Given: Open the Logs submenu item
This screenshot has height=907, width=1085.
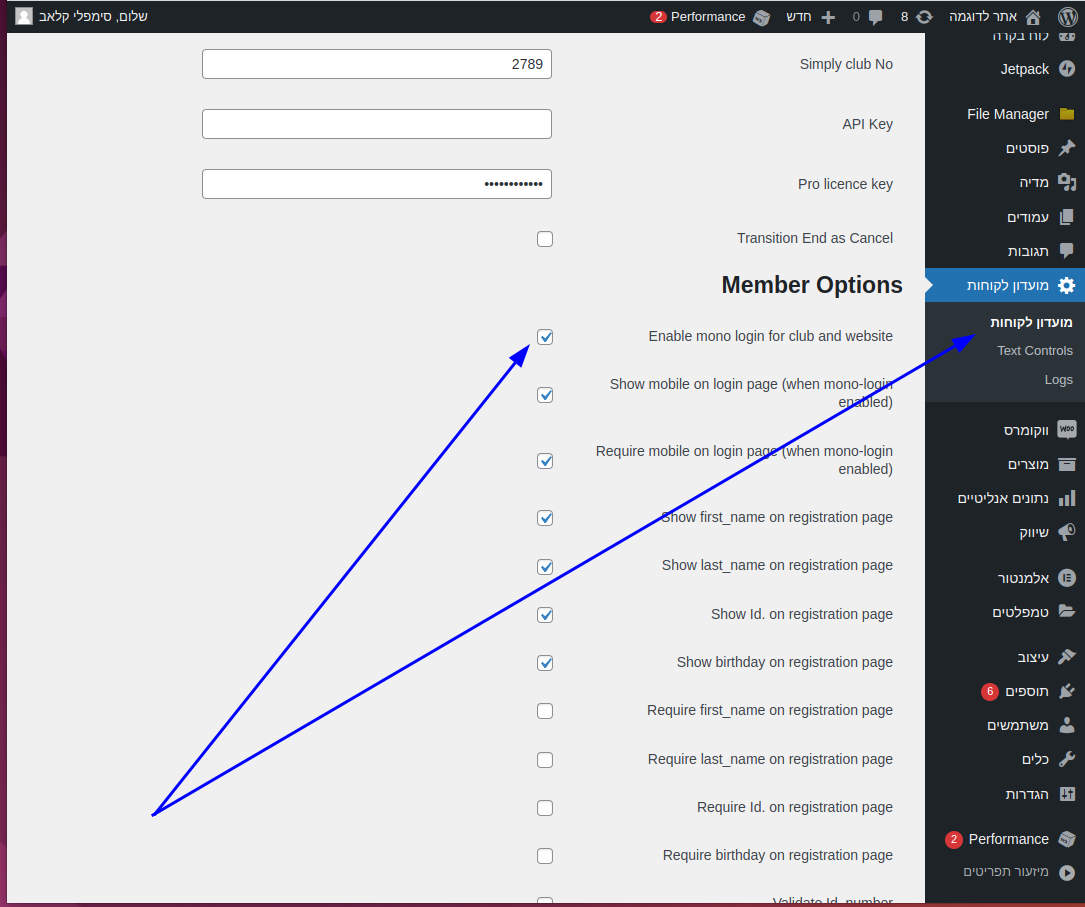Looking at the screenshot, I should pyautogui.click(x=1058, y=380).
